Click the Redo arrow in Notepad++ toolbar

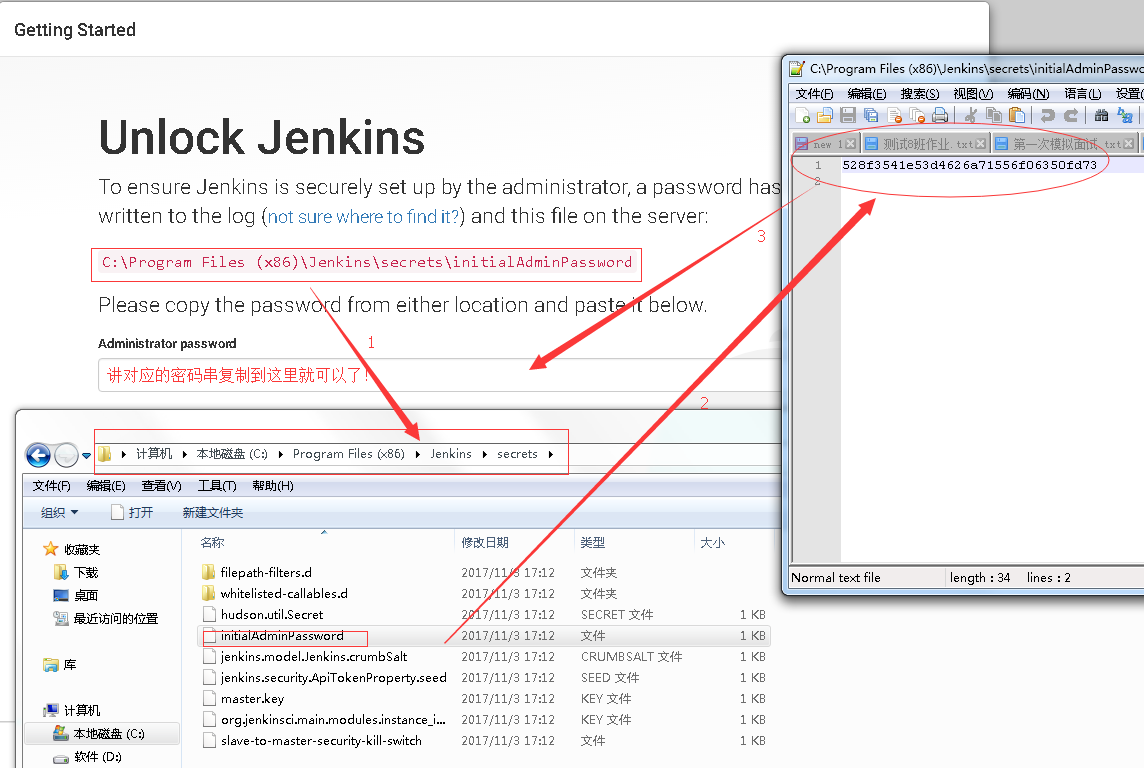[1071, 115]
